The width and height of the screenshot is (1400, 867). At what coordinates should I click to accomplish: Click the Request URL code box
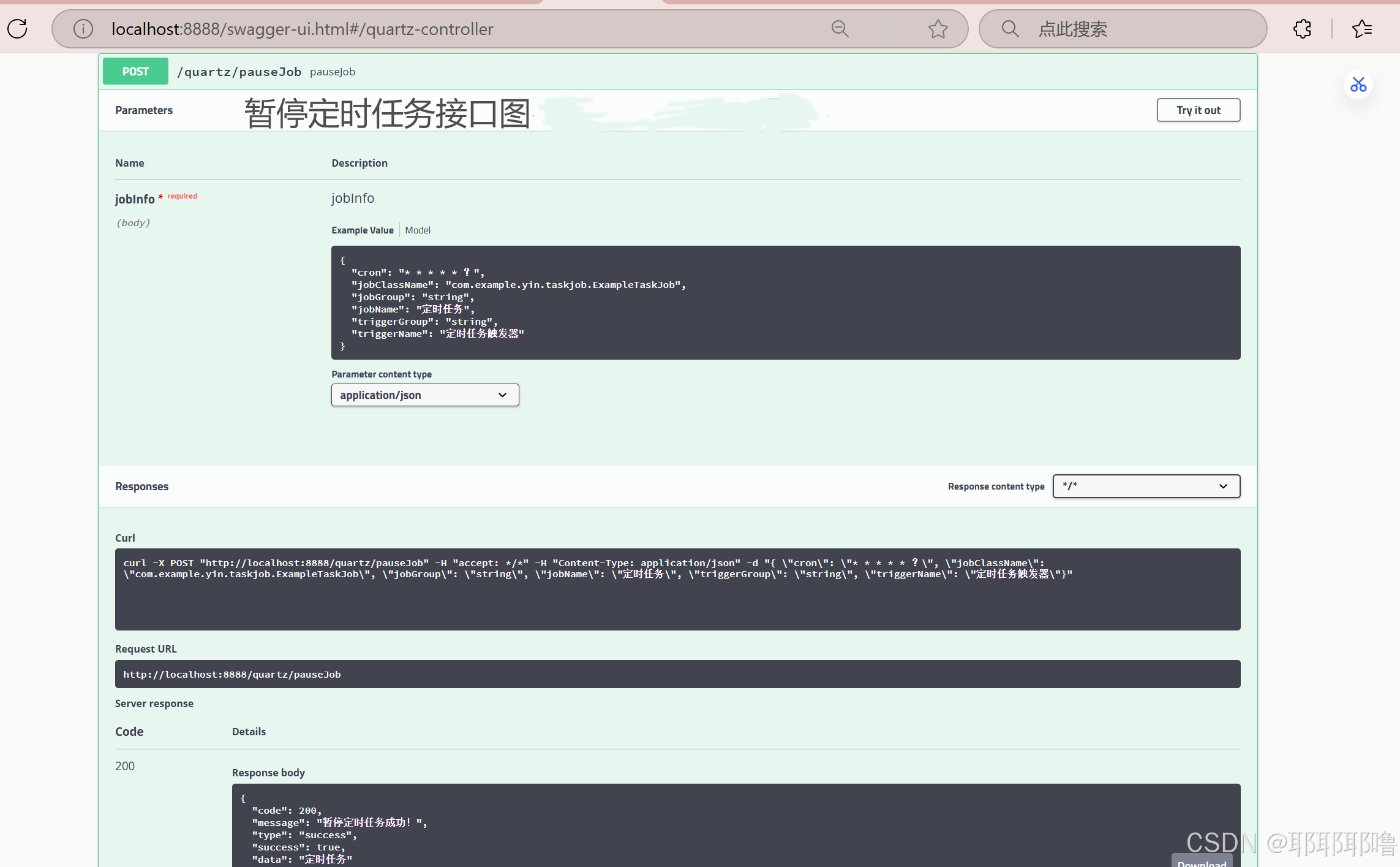point(677,674)
